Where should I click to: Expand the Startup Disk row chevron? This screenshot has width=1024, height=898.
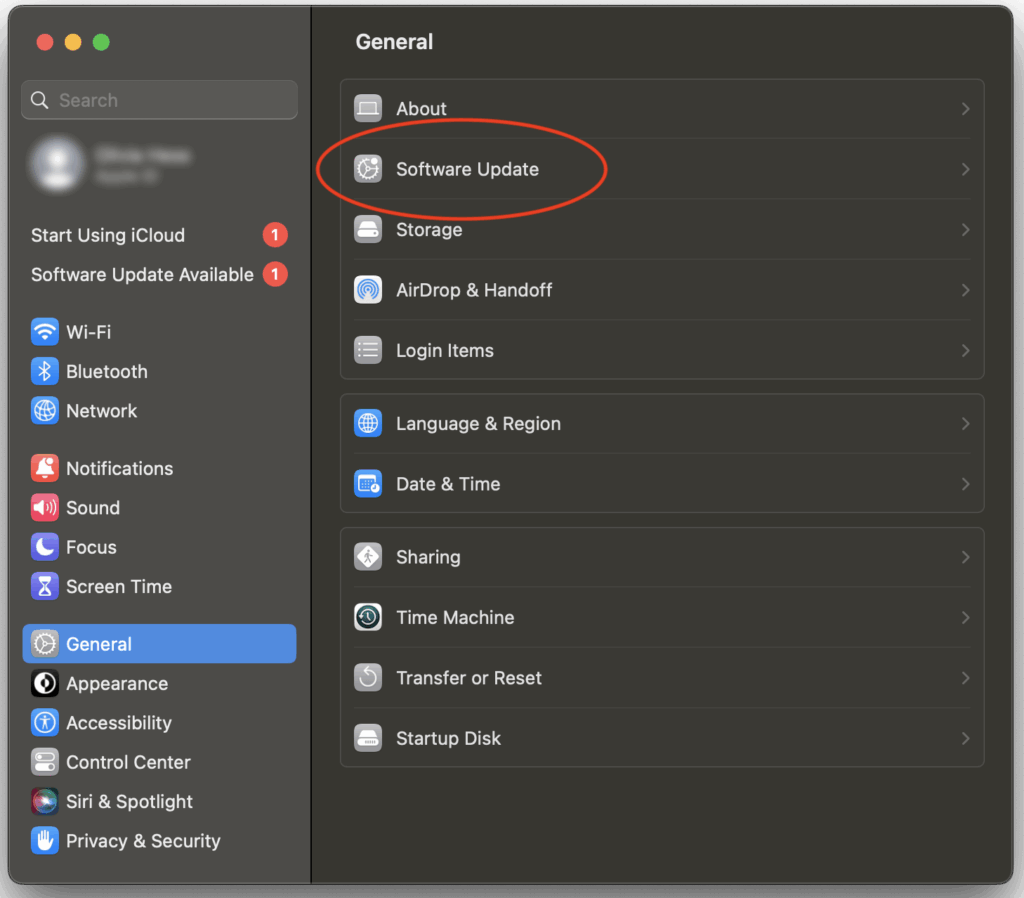(x=965, y=739)
